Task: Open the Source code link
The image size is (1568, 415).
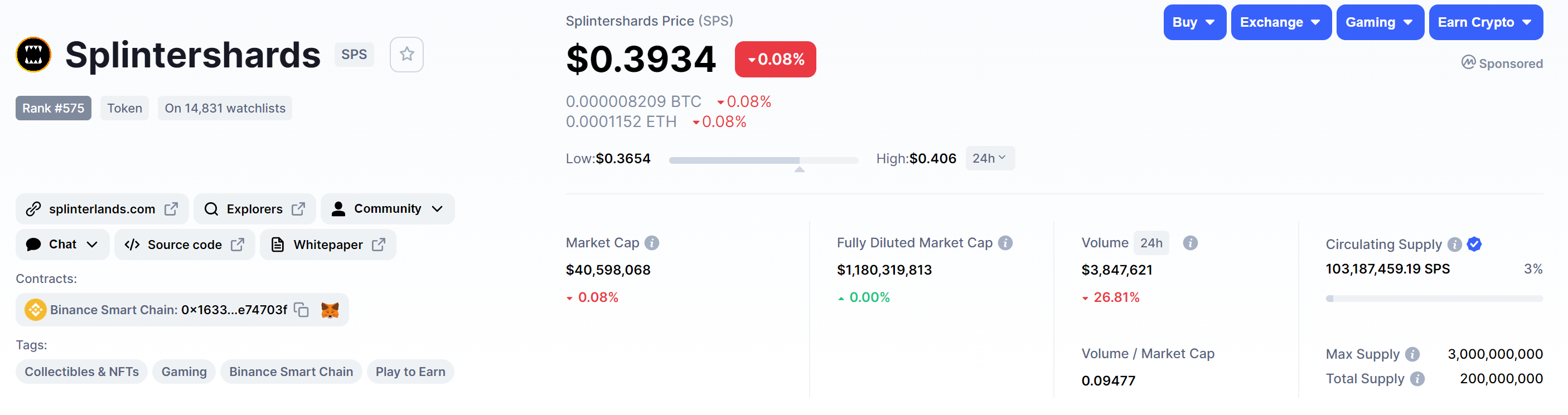Action: pos(185,245)
